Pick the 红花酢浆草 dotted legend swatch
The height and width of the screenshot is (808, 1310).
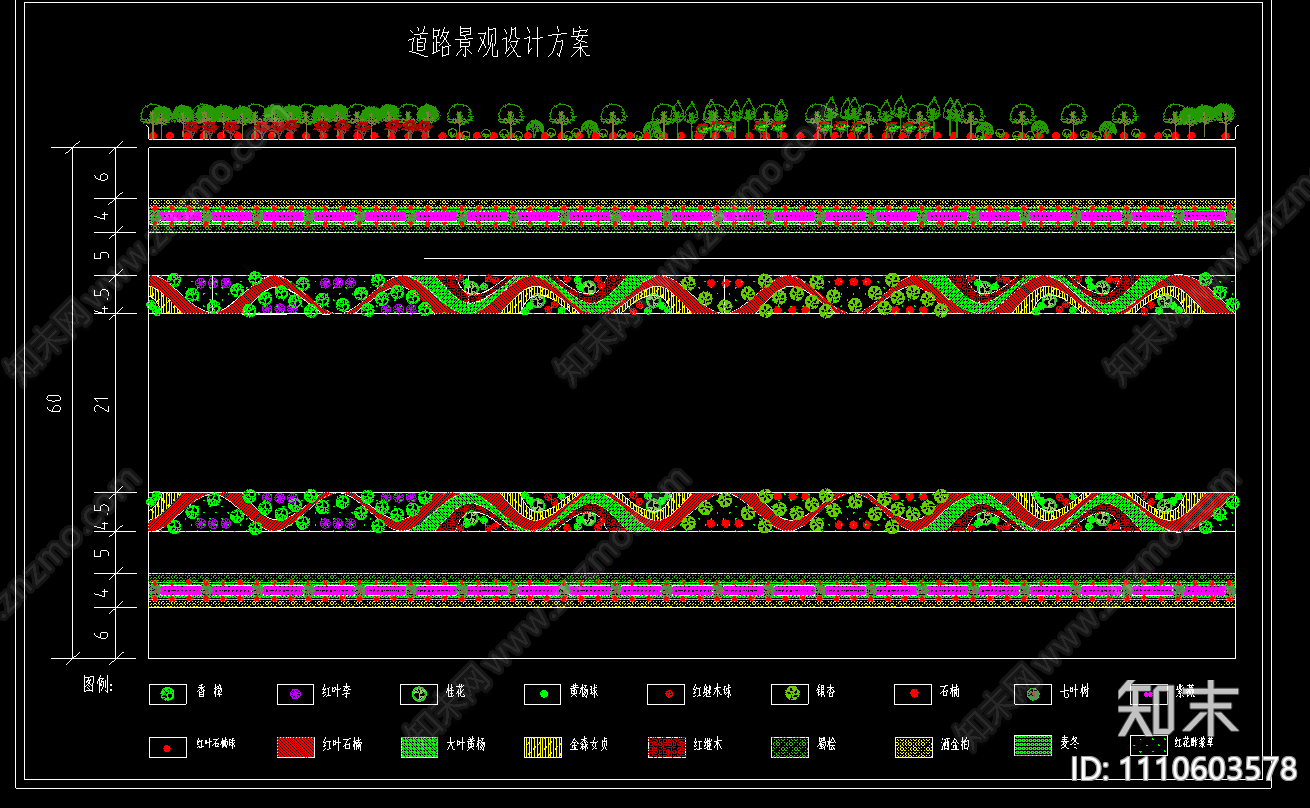tap(1149, 745)
